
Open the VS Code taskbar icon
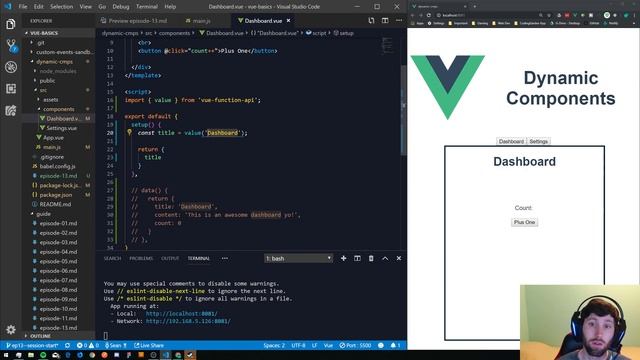[166, 355]
